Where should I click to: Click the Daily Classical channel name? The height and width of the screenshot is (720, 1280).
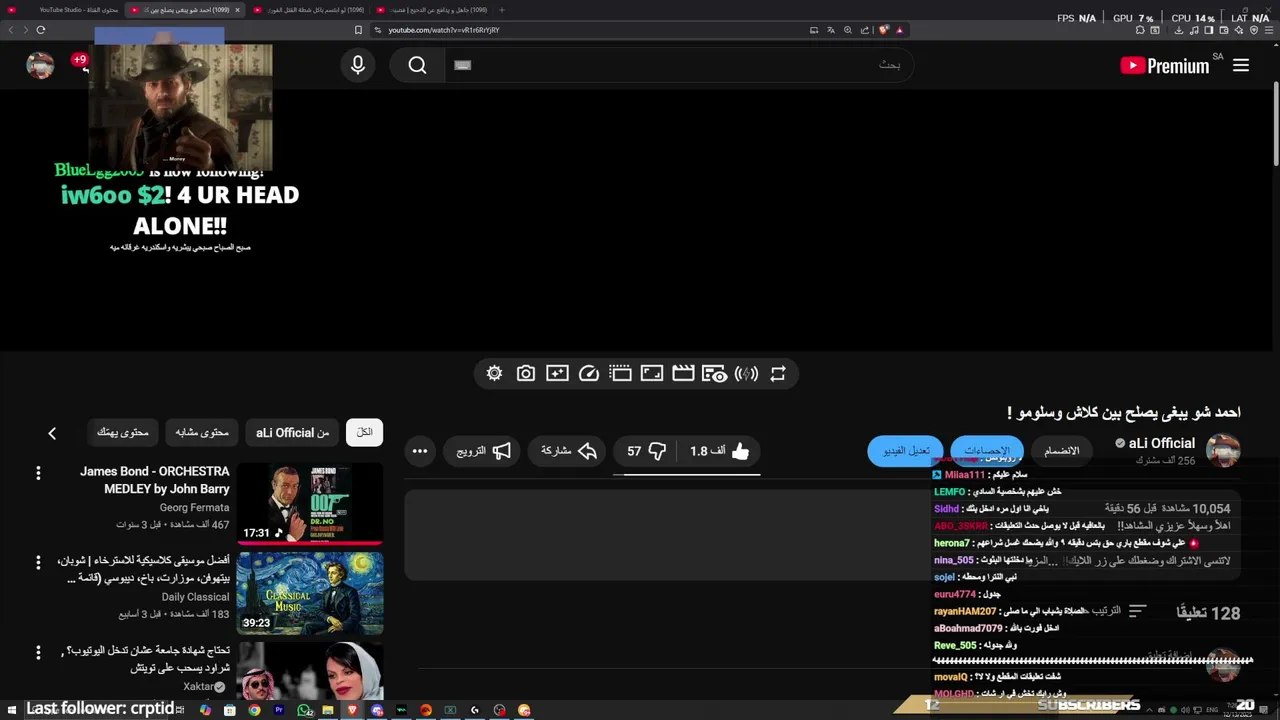tap(196, 597)
